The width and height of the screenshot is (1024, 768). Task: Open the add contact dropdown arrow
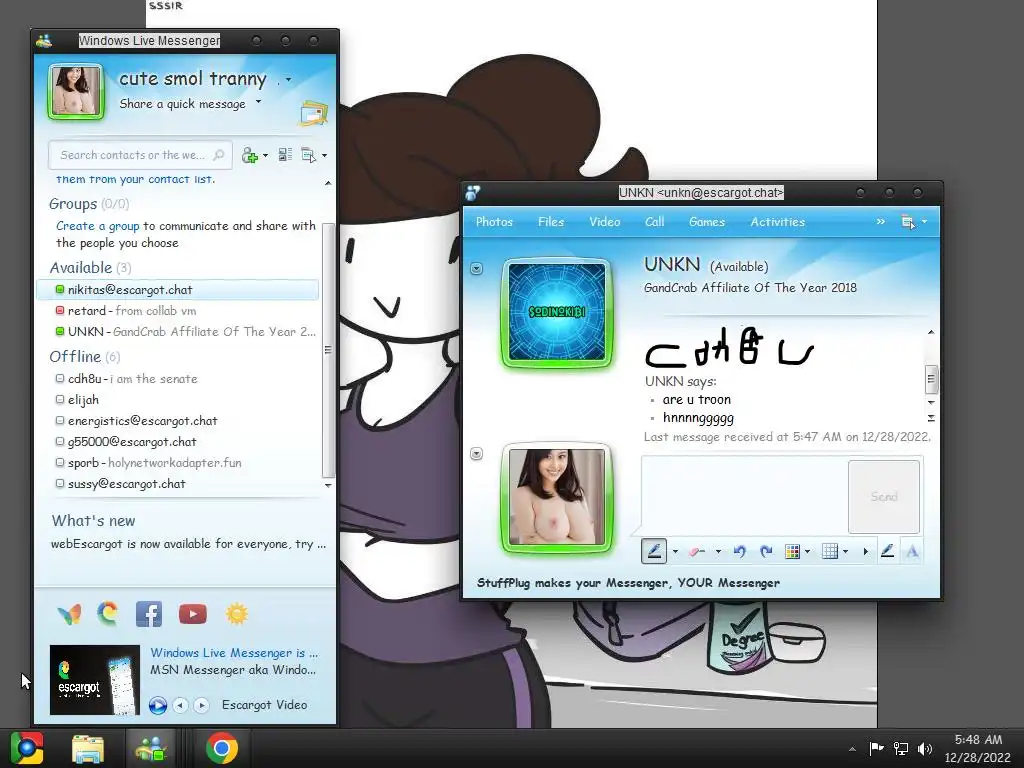265,155
